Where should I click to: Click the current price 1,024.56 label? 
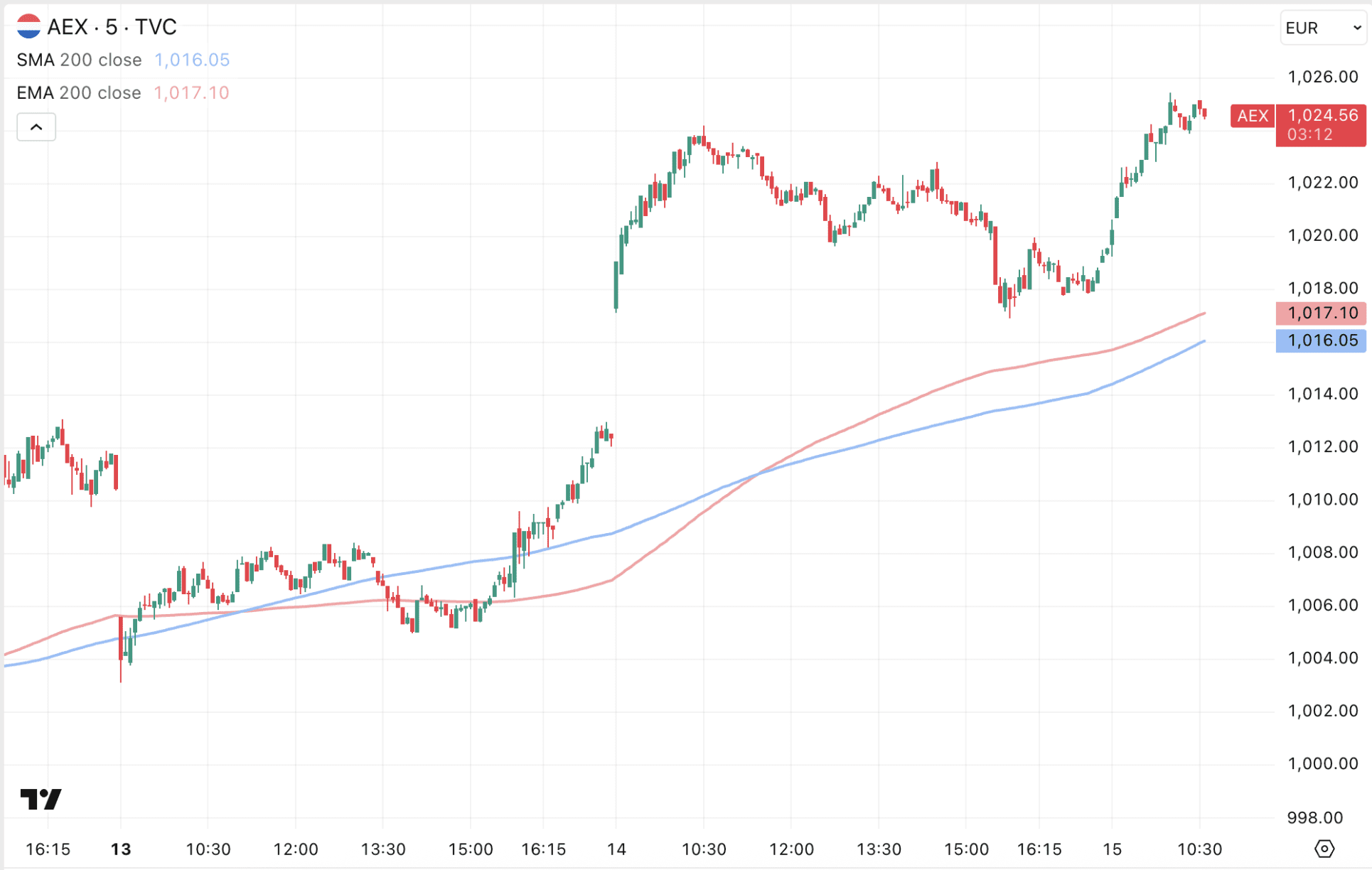(1322, 116)
